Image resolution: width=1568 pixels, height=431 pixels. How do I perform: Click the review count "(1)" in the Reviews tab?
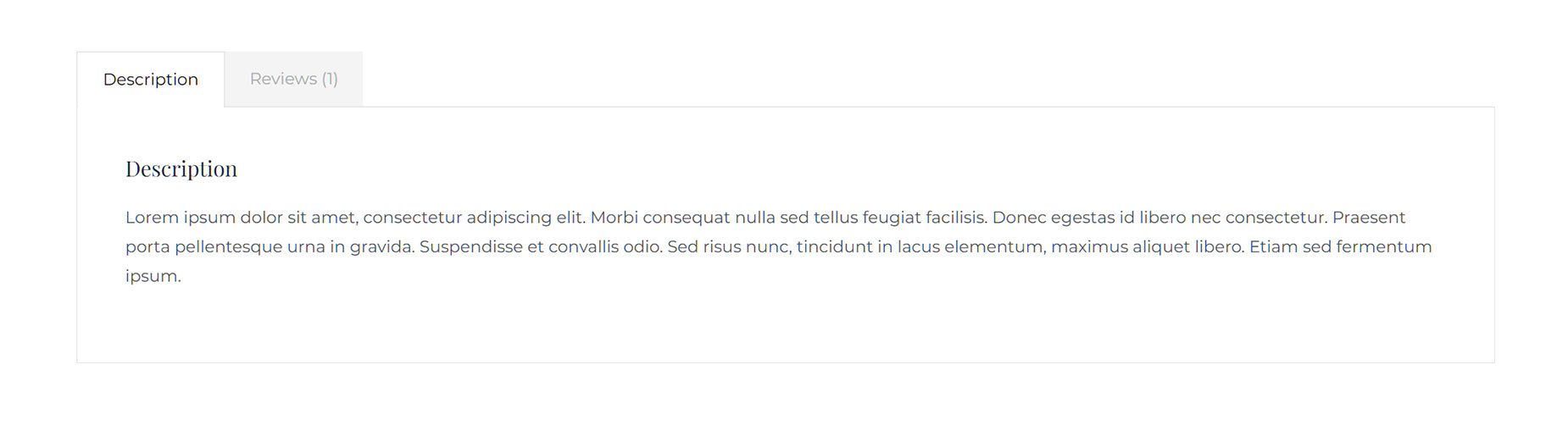point(330,79)
